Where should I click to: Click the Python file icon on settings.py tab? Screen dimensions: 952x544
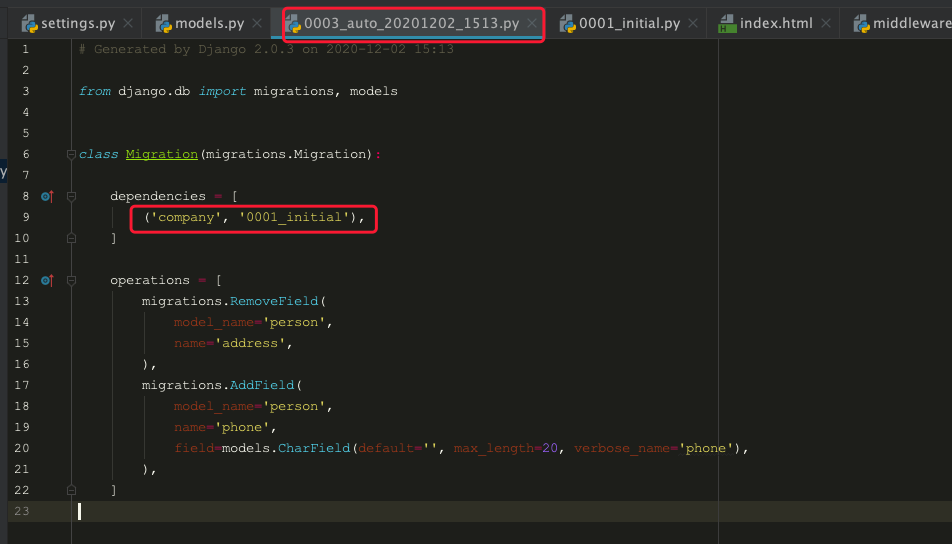(29, 23)
